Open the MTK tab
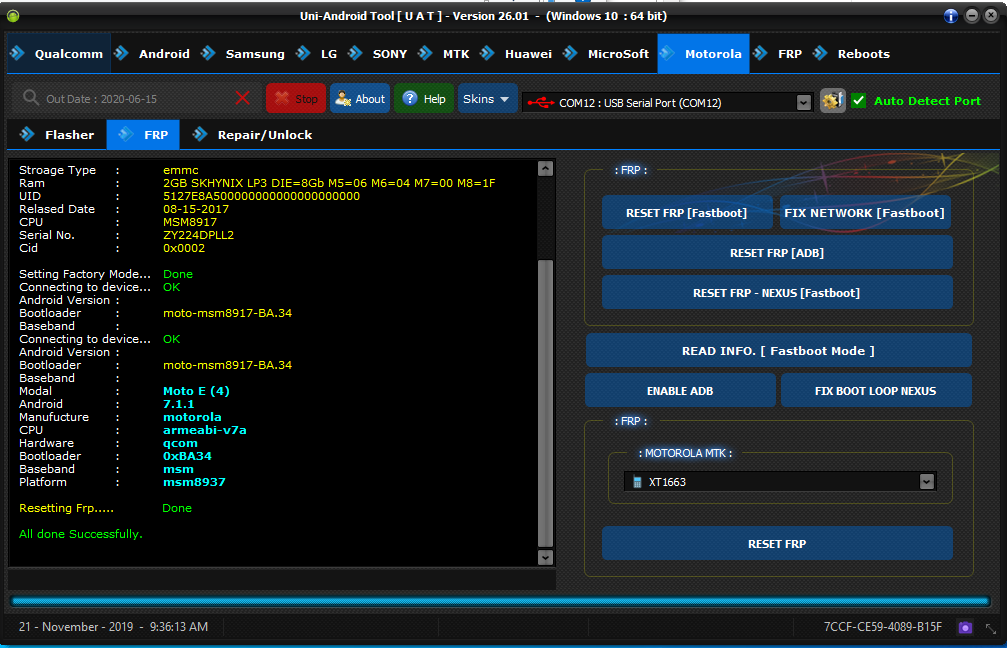 coord(445,54)
